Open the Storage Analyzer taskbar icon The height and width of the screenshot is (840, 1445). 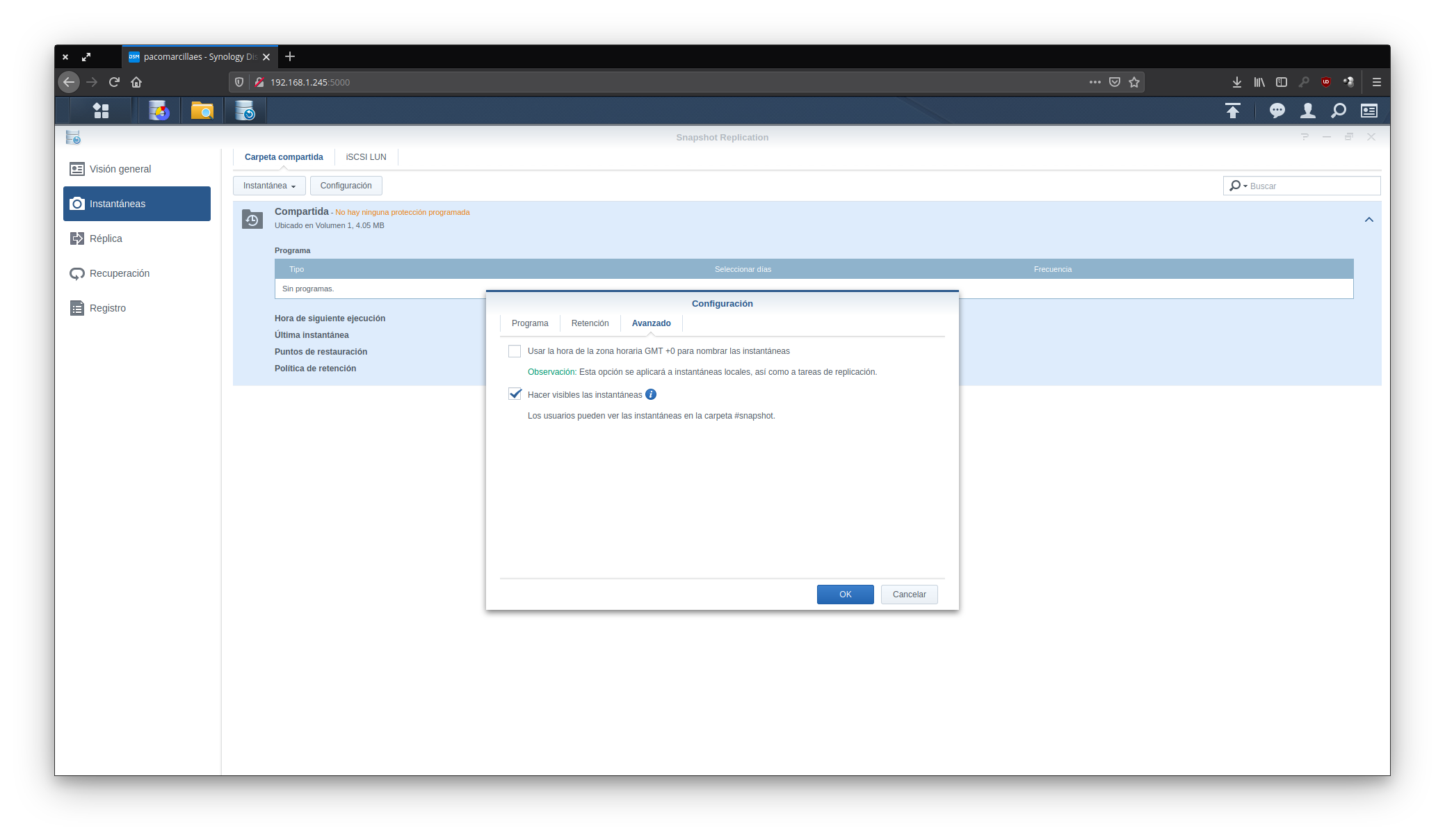click(159, 111)
